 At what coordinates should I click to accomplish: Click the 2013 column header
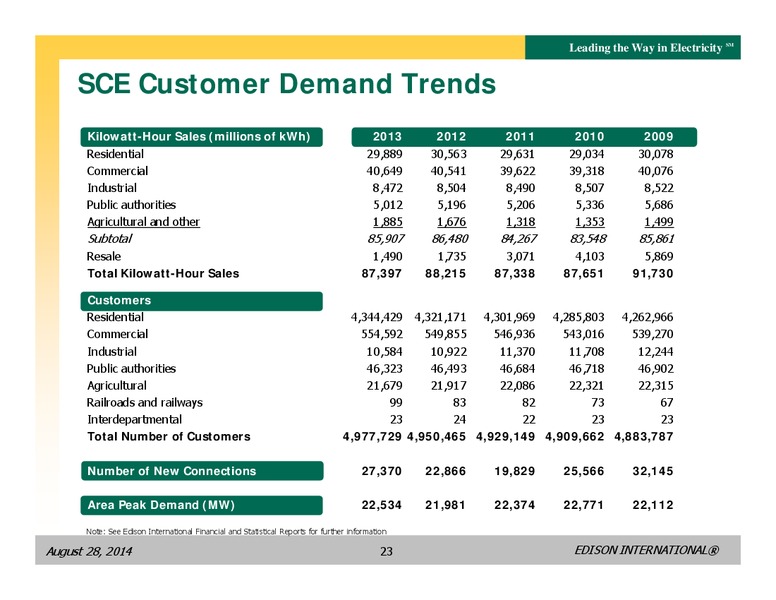click(387, 137)
